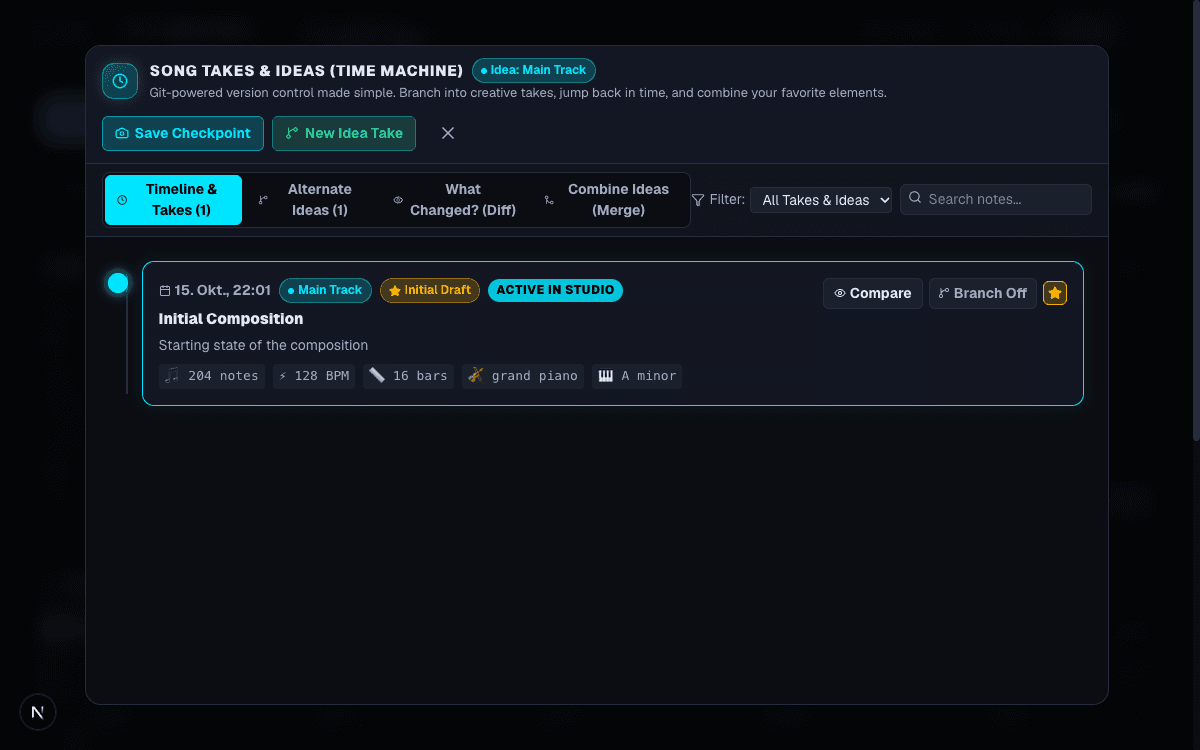Screen dimensions: 1200x750
Task: Click the Time Machine clock icon
Action: coord(120,81)
